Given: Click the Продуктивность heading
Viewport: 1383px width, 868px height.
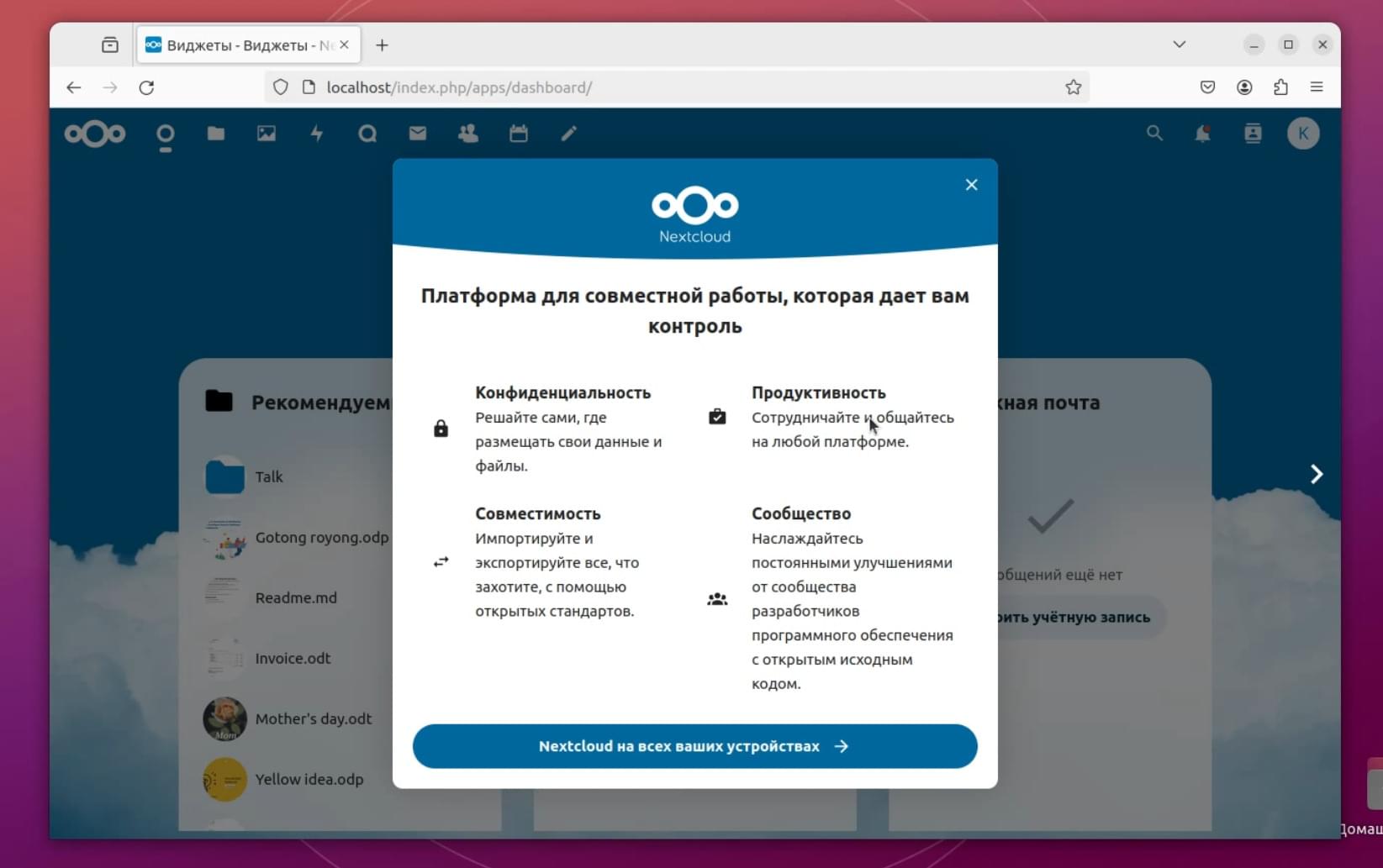Looking at the screenshot, I should (818, 392).
